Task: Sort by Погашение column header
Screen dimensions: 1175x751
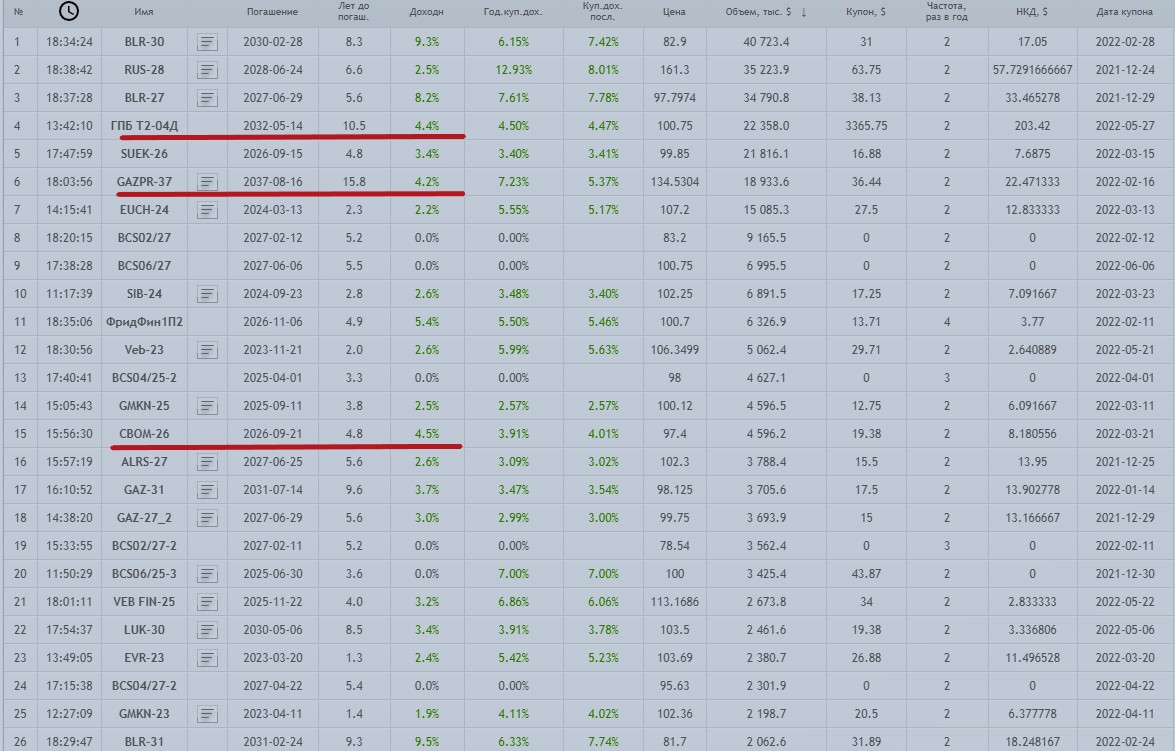Action: (x=272, y=12)
